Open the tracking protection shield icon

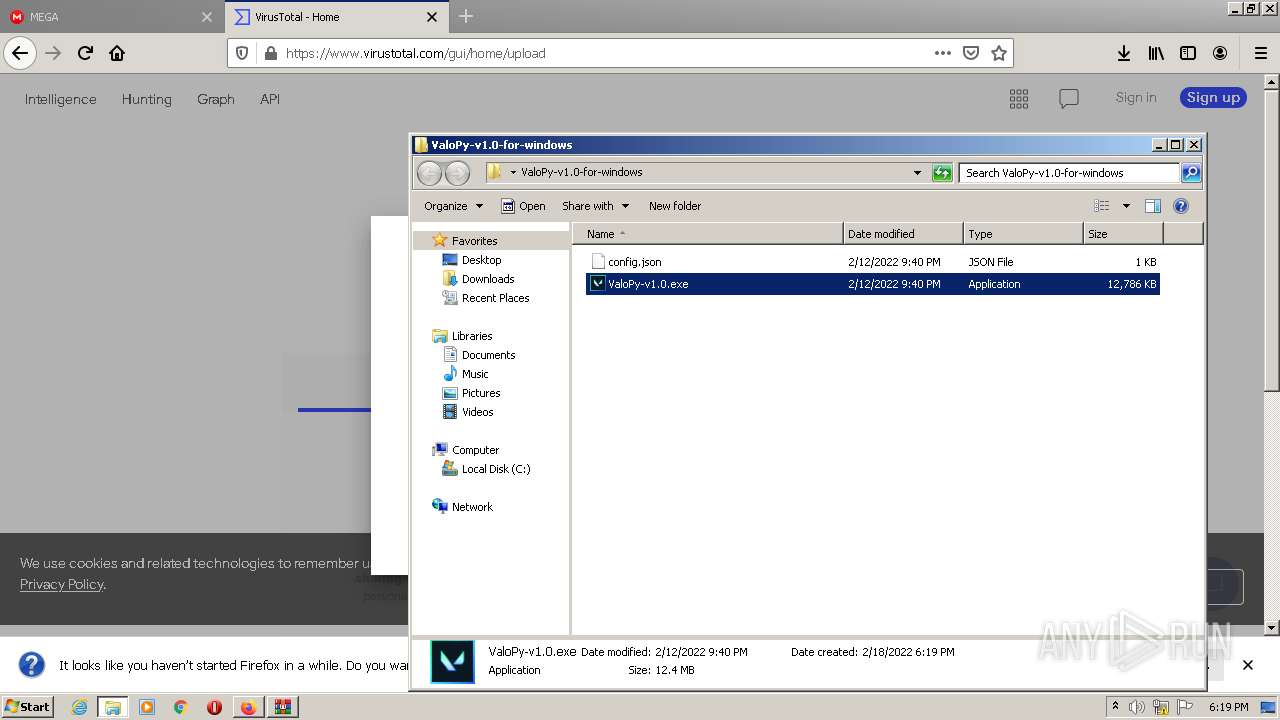[242, 53]
